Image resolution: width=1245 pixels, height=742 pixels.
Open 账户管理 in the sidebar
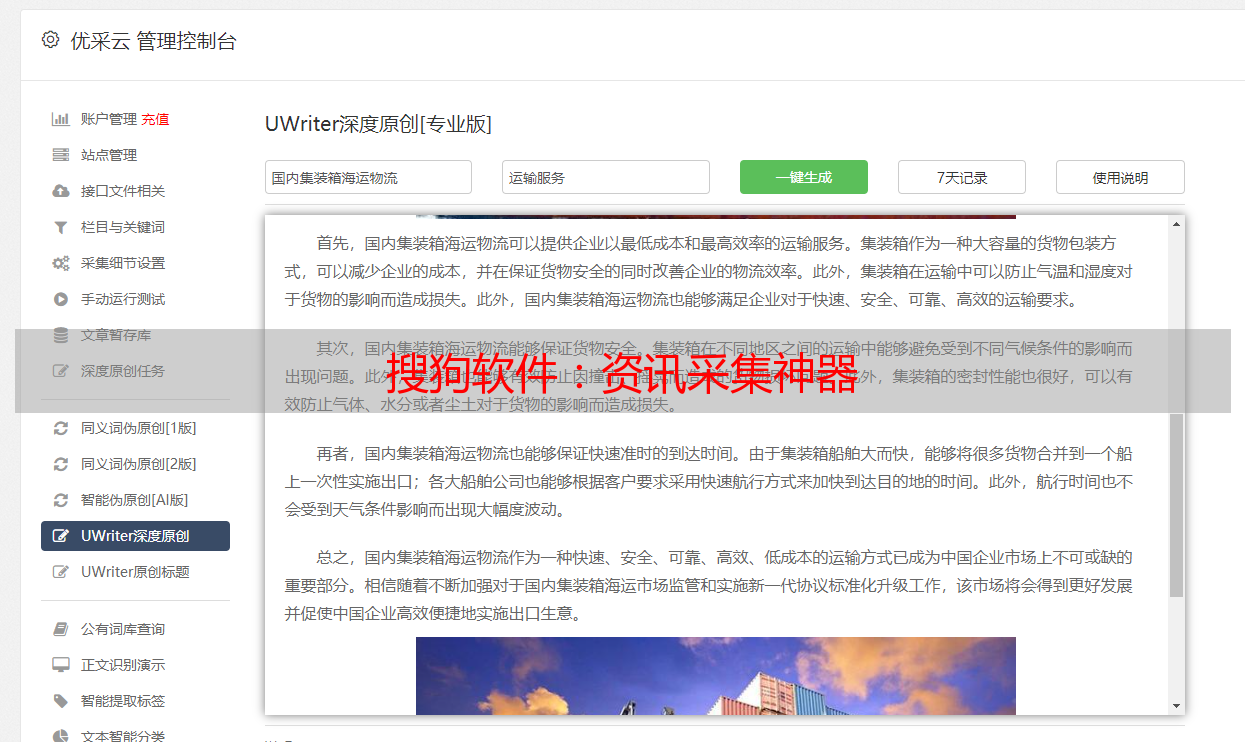click(x=109, y=119)
